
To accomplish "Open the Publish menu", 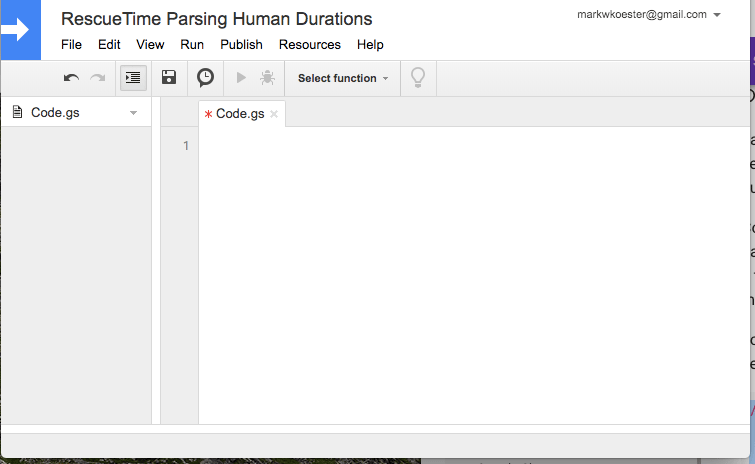I will pos(241,45).
